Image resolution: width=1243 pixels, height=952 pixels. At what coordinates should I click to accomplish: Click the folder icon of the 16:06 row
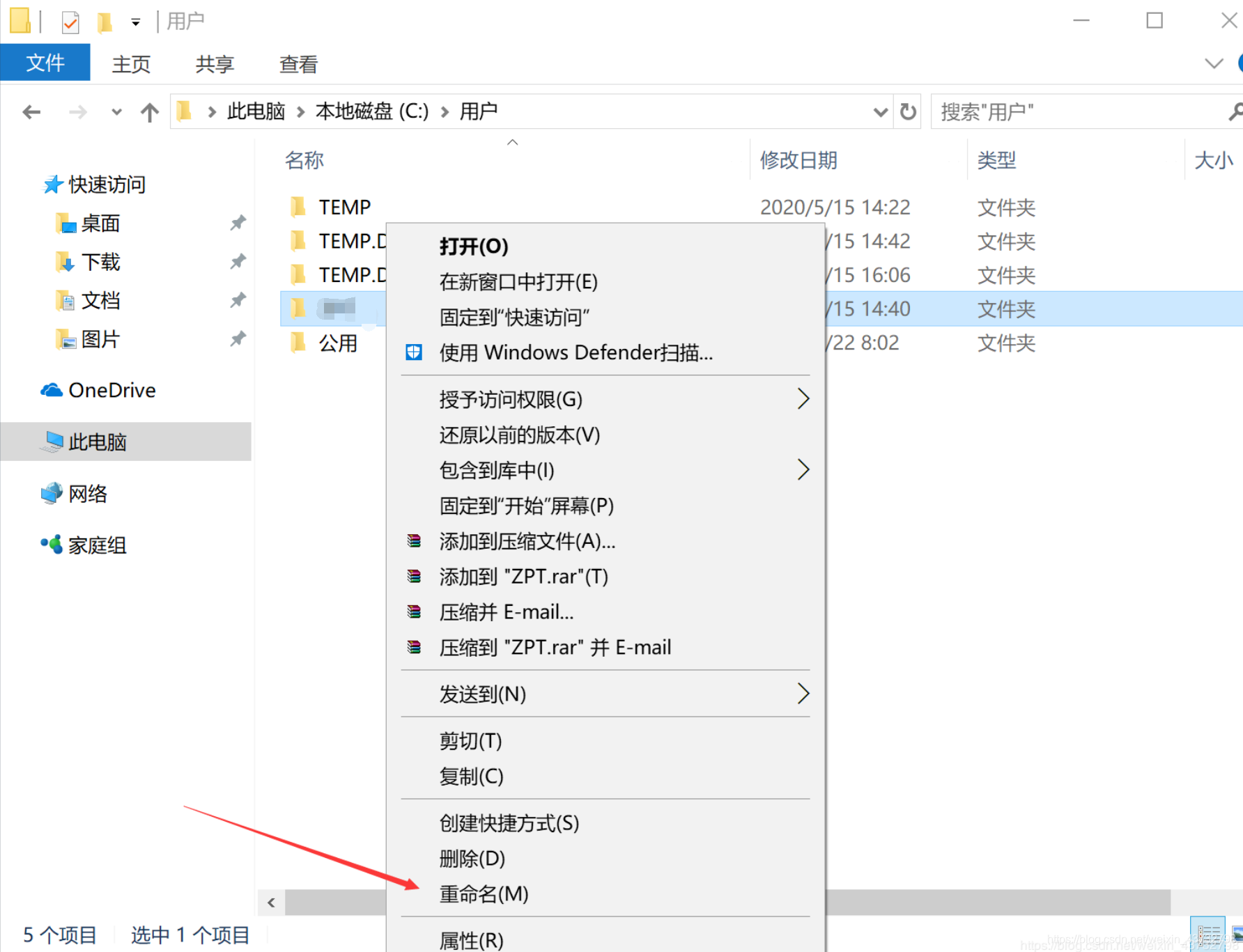(298, 274)
